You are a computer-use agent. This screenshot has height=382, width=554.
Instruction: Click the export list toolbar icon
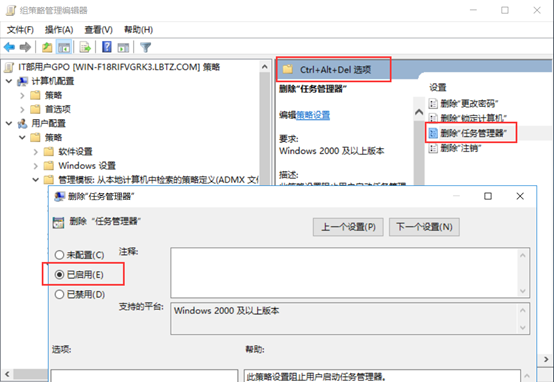[x=85, y=47]
